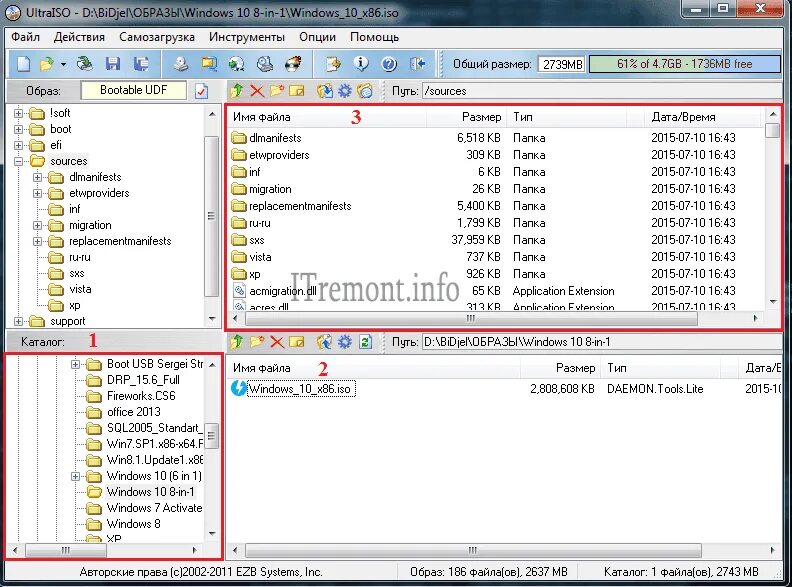Click the Save As multi-floppy icon

141,64
